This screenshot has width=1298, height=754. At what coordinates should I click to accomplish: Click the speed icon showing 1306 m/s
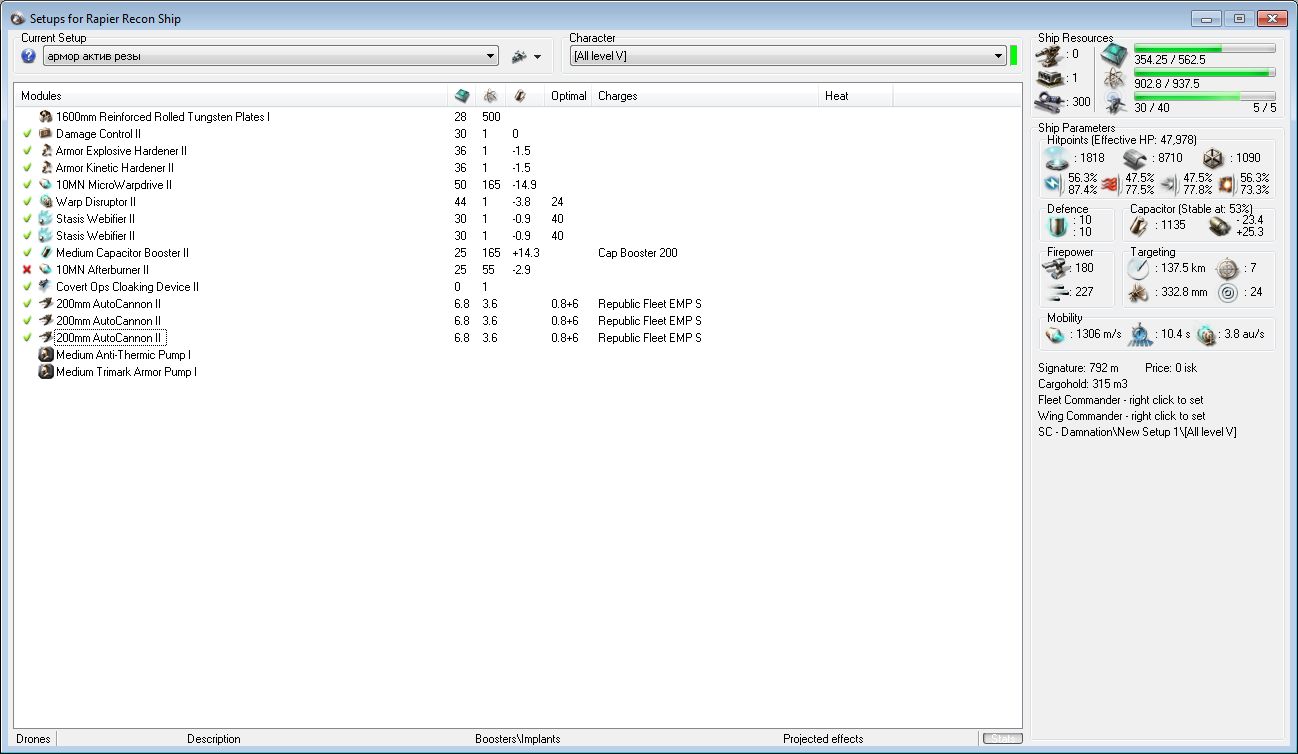(x=1055, y=335)
